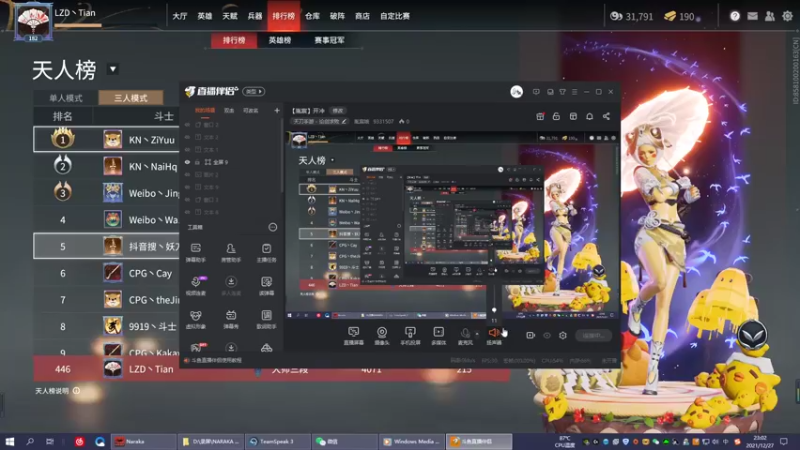The image size is (800, 450).
Task: Click the share icon in the streaming app header
Action: coord(606,116)
